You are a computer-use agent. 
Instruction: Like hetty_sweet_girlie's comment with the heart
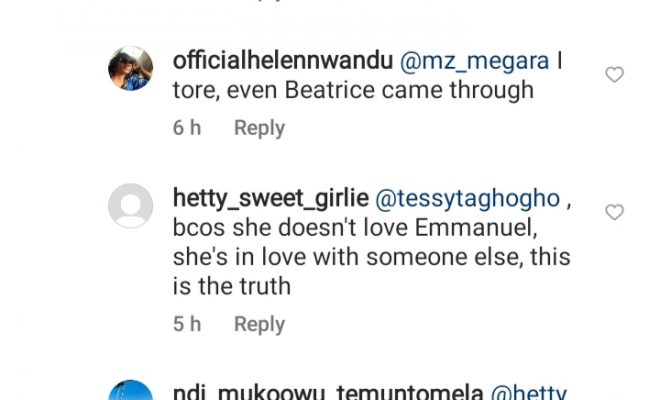[614, 212]
